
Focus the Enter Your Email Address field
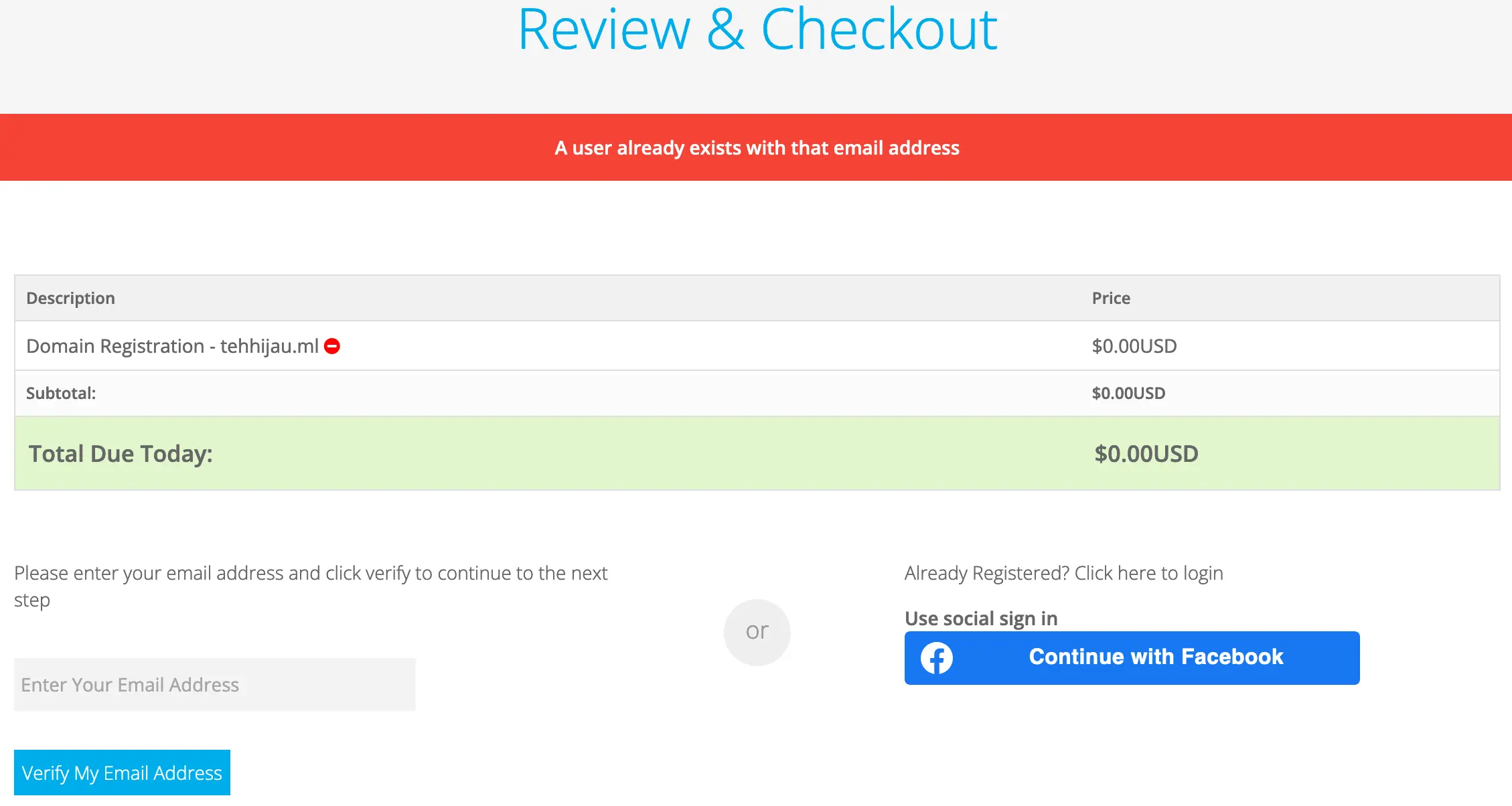(x=214, y=684)
